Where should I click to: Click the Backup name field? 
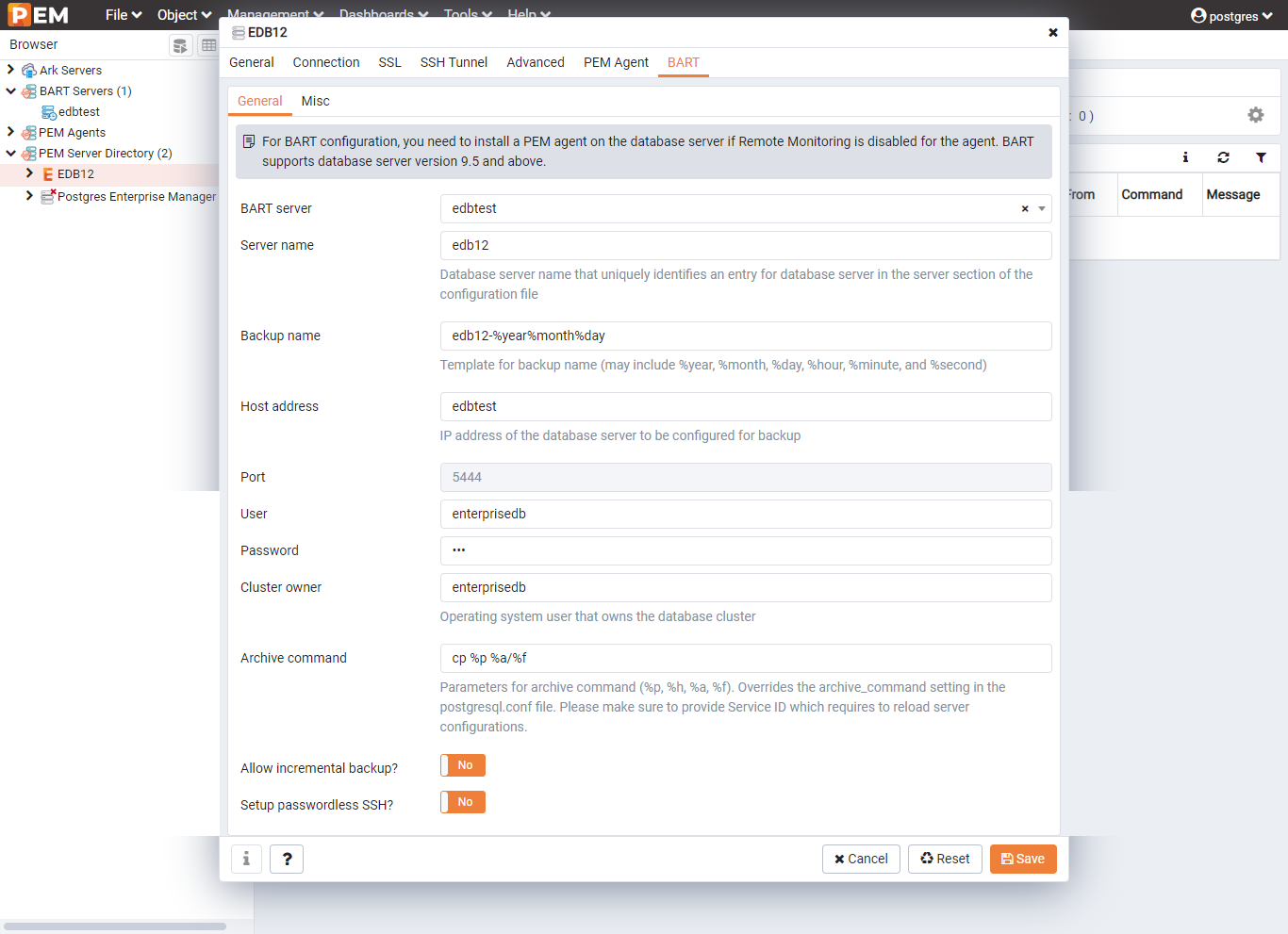point(746,336)
